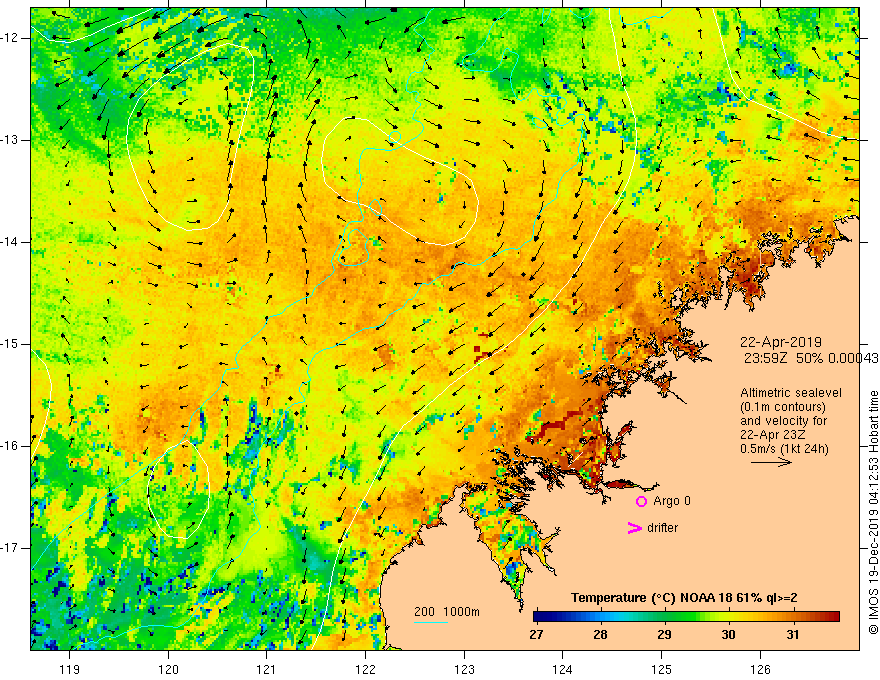Click the colorbar tick label 29
This screenshot has height=680, width=880.
point(664,635)
